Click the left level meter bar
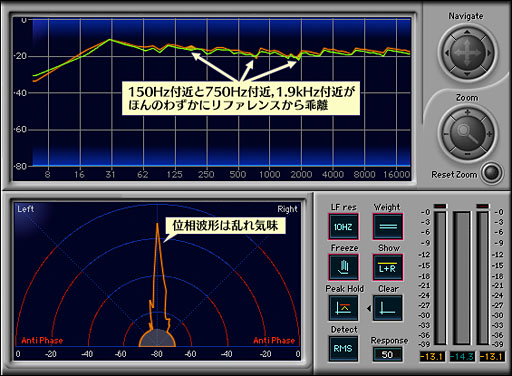 coord(440,278)
